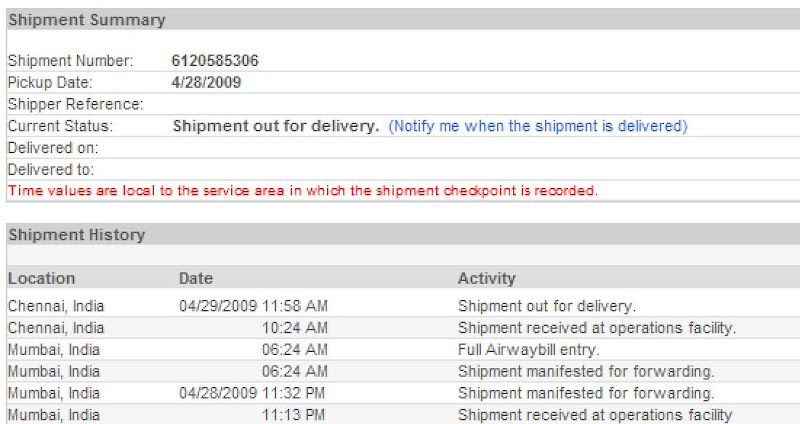This screenshot has height=424, width=800.
Task: Click Chennai, India location in first row
Action: click(56, 306)
